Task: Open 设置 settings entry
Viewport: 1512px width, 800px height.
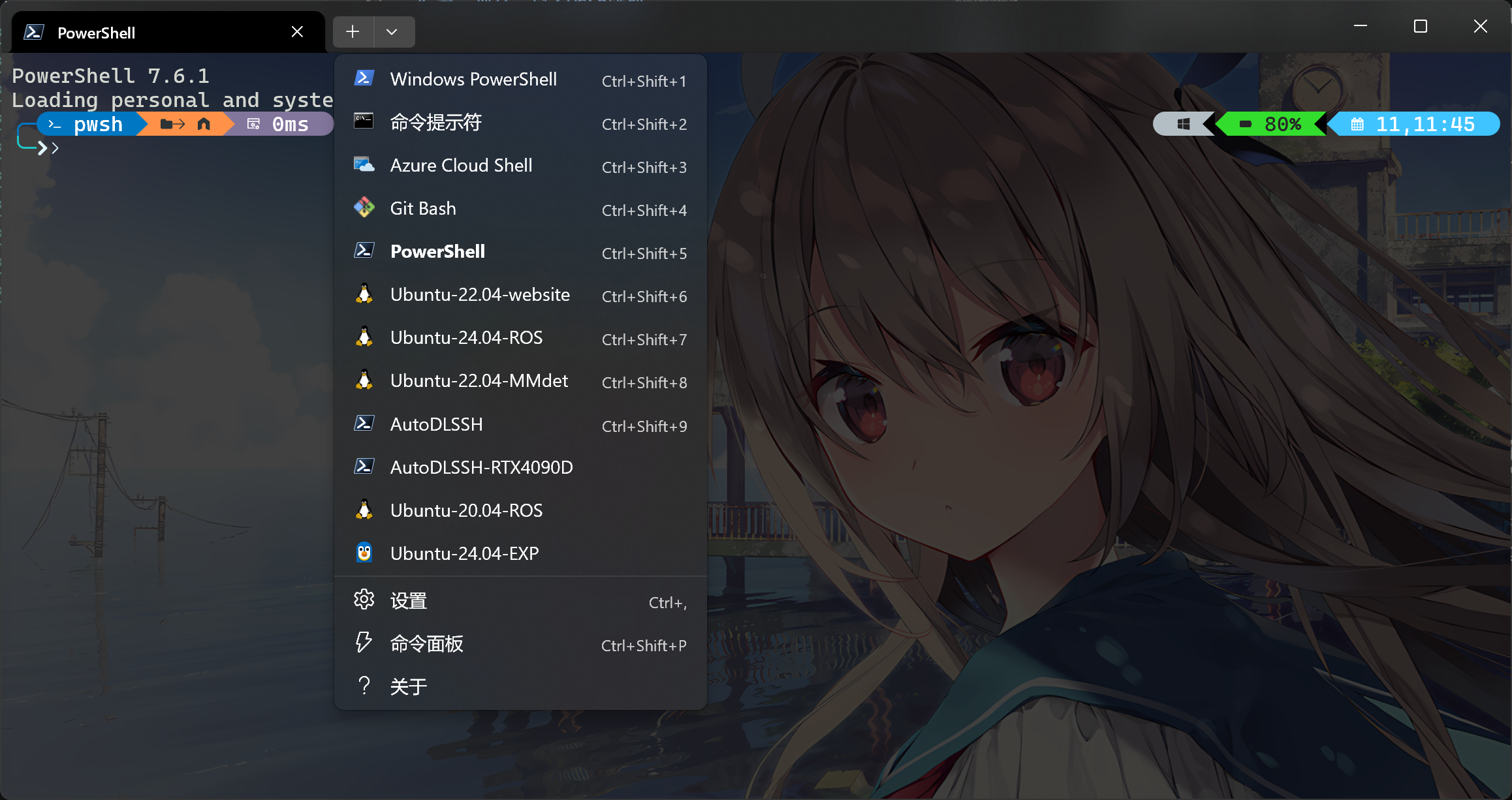Action: point(520,600)
